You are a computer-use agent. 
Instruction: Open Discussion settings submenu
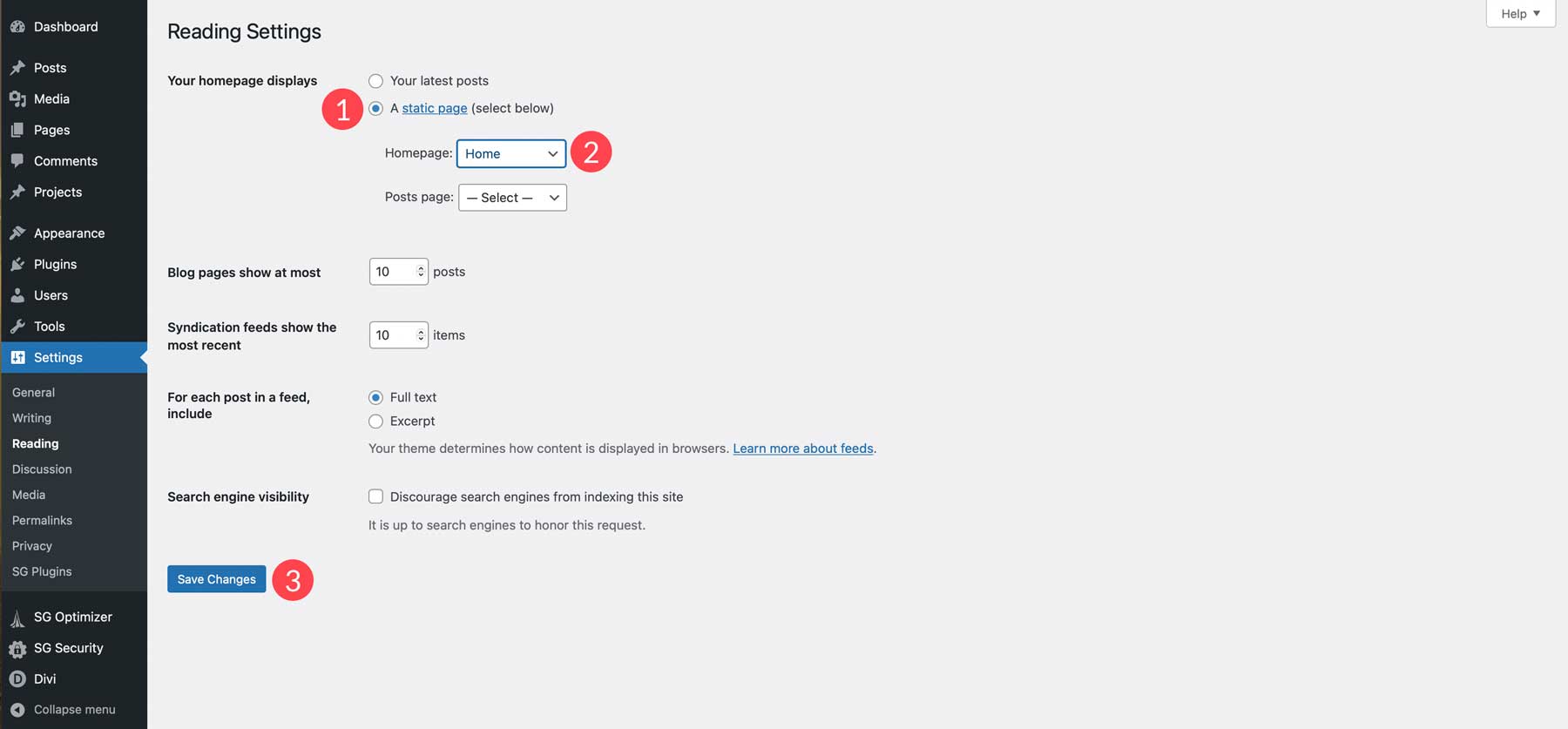[x=42, y=469]
